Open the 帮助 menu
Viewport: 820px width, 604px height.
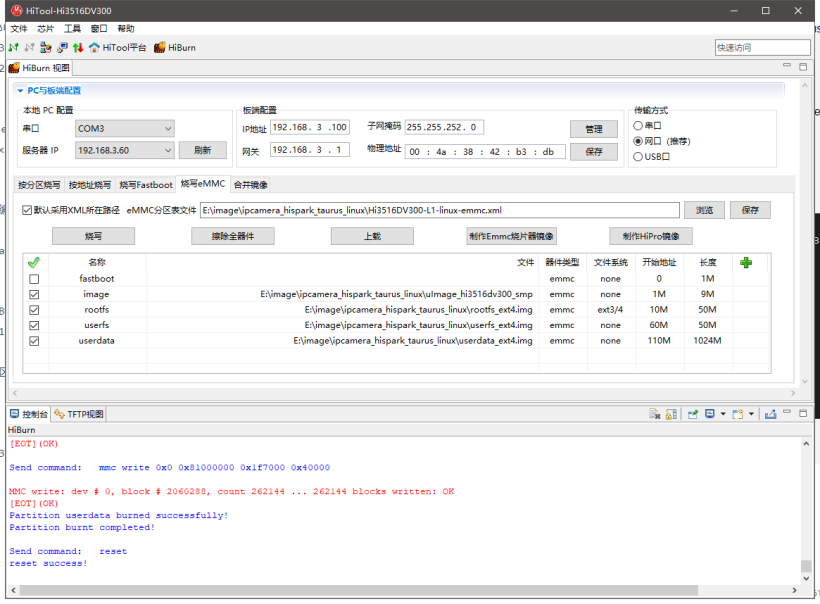(126, 29)
